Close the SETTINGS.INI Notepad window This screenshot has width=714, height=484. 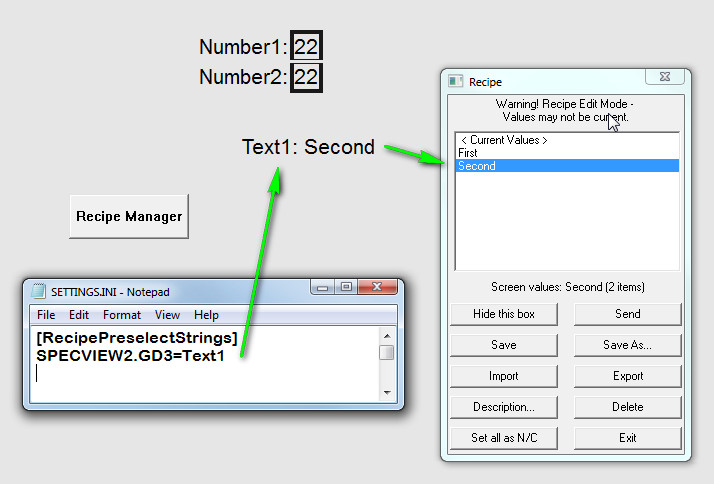click(x=377, y=287)
